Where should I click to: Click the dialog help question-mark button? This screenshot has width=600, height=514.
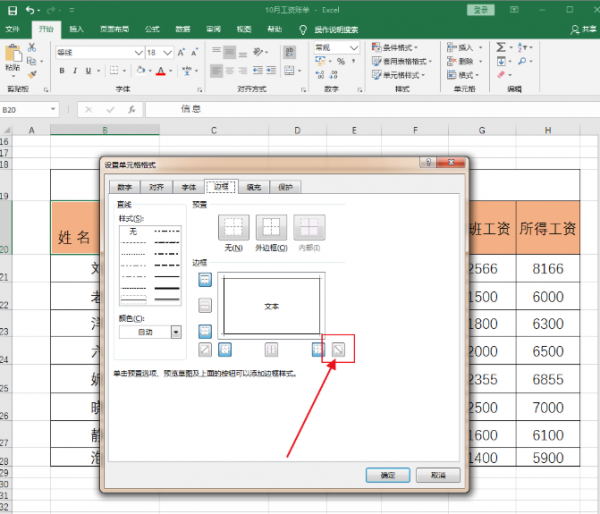pyautogui.click(x=428, y=162)
